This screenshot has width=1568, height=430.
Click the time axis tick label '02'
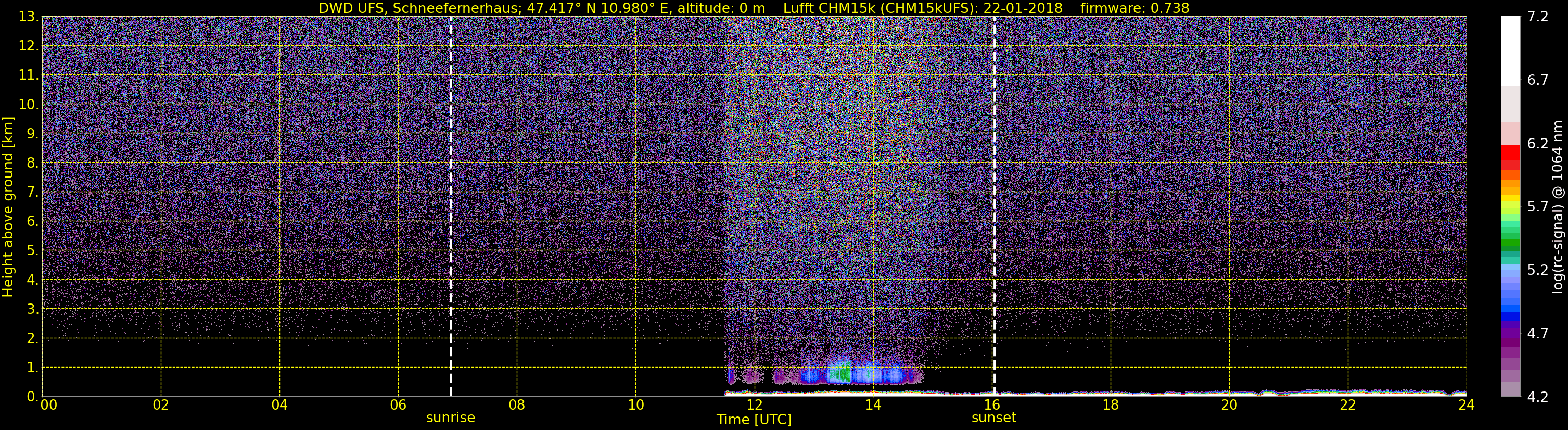[161, 405]
